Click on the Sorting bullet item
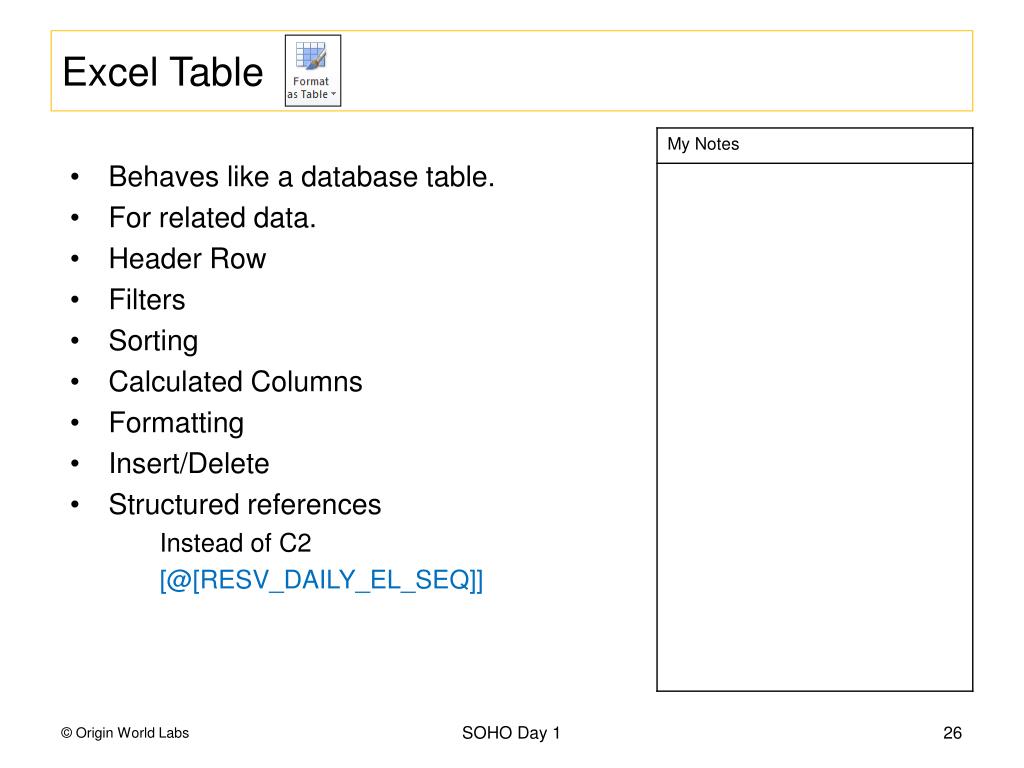This screenshot has height=768, width=1024. point(153,341)
